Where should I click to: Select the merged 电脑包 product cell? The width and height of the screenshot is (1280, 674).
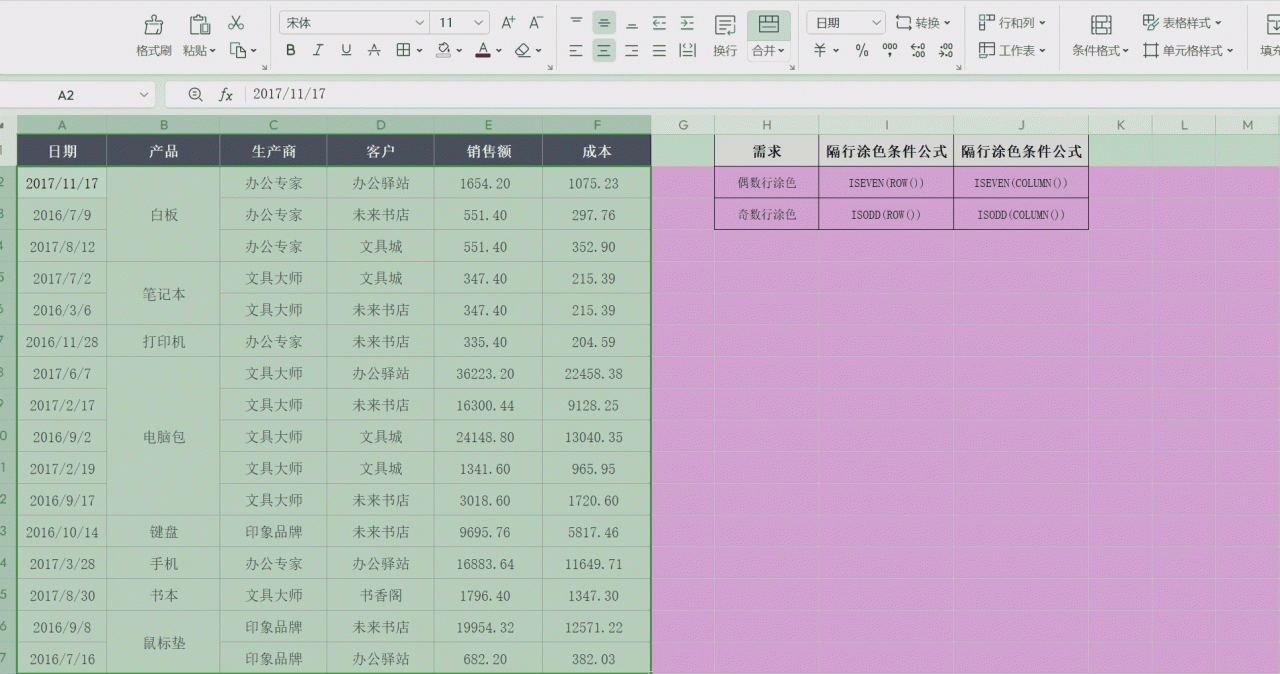(164, 437)
